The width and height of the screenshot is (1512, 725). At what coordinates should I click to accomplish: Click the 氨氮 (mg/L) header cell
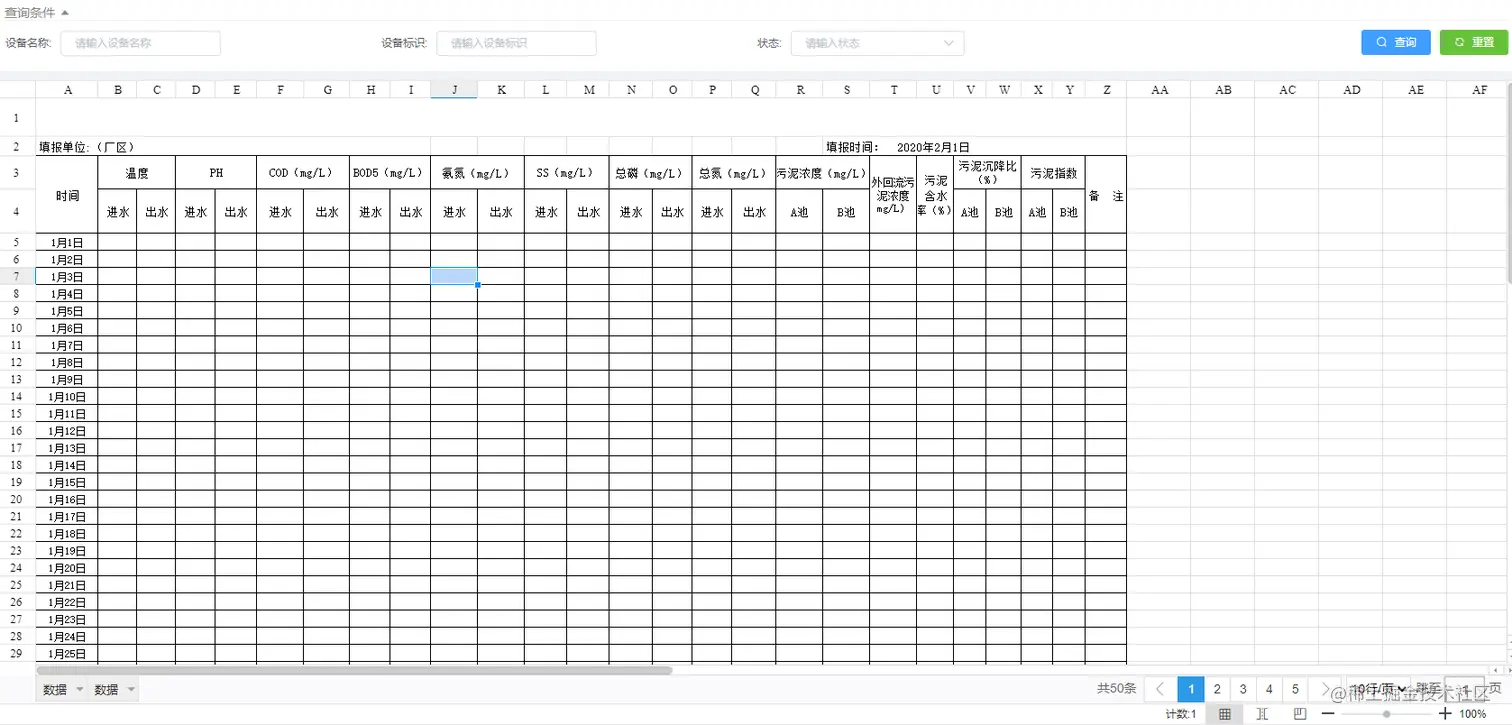click(477, 173)
